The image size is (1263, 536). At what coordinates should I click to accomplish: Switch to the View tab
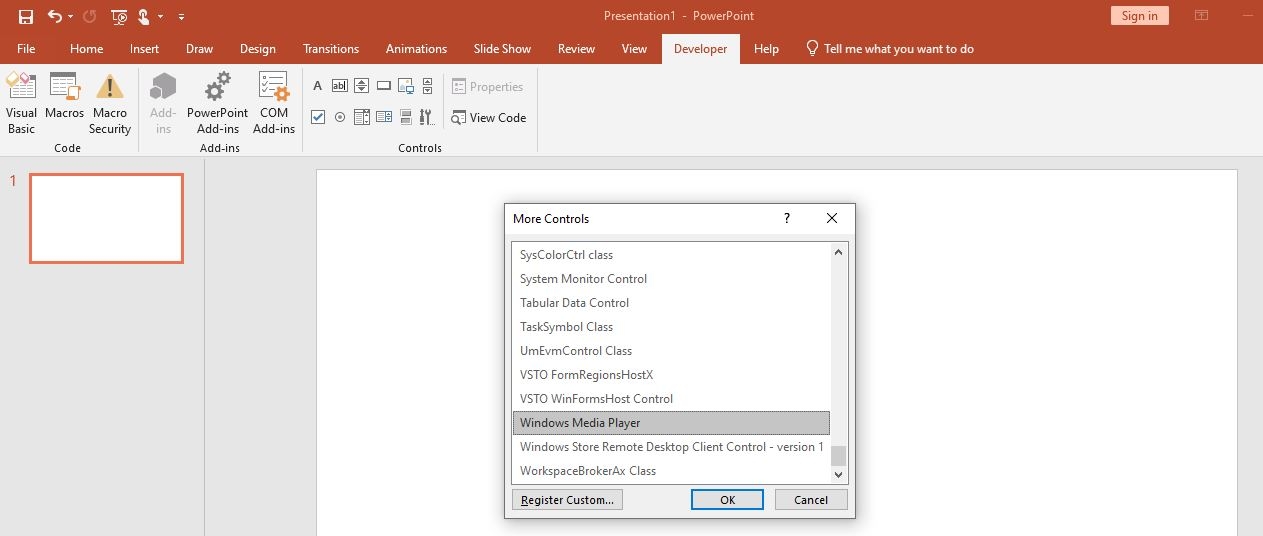point(634,48)
